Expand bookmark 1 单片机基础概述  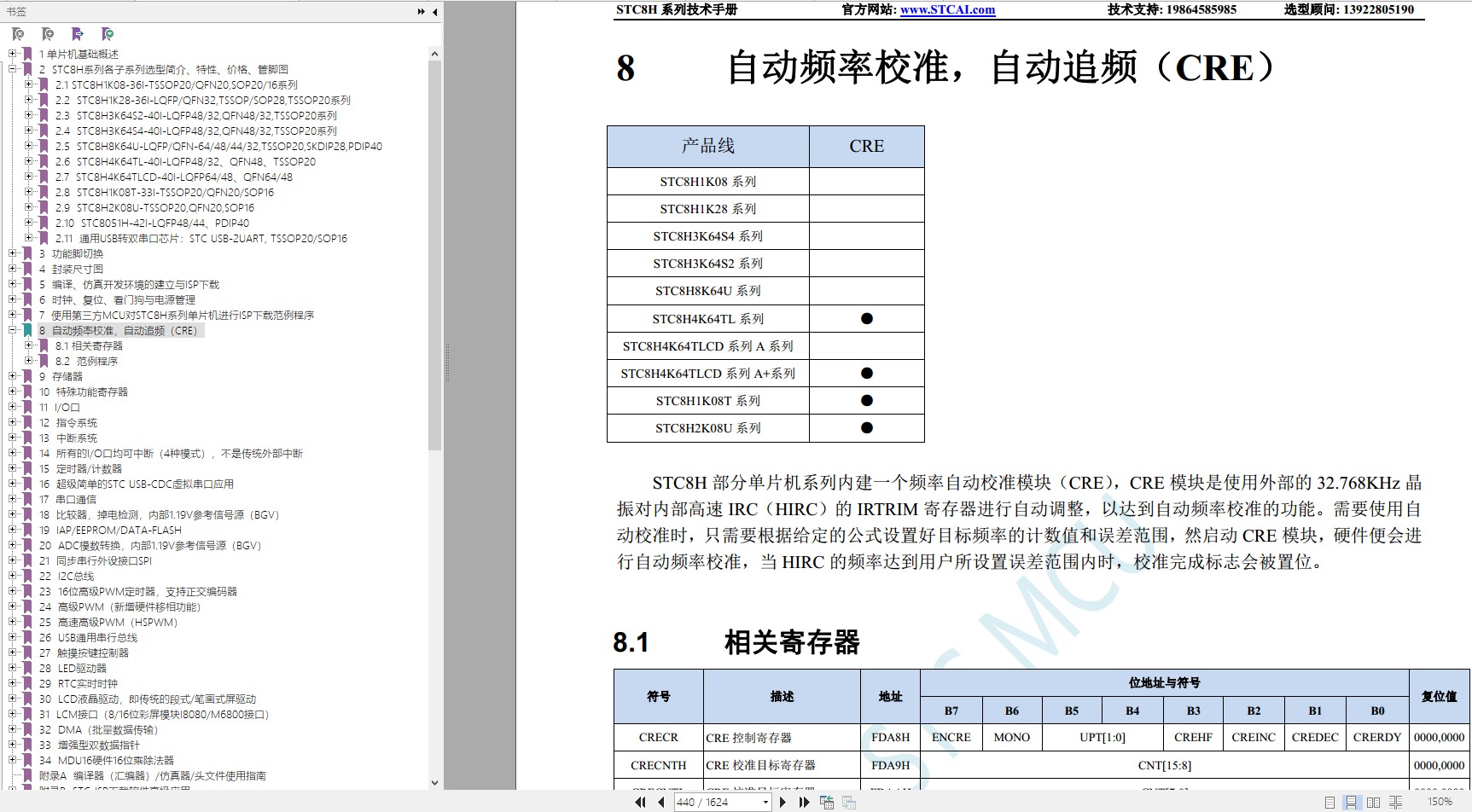pyautogui.click(x=13, y=54)
